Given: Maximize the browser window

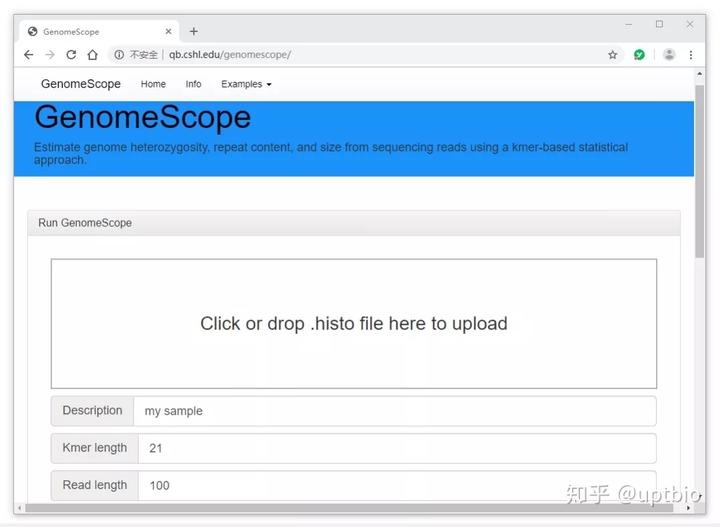Looking at the screenshot, I should pyautogui.click(x=659, y=24).
